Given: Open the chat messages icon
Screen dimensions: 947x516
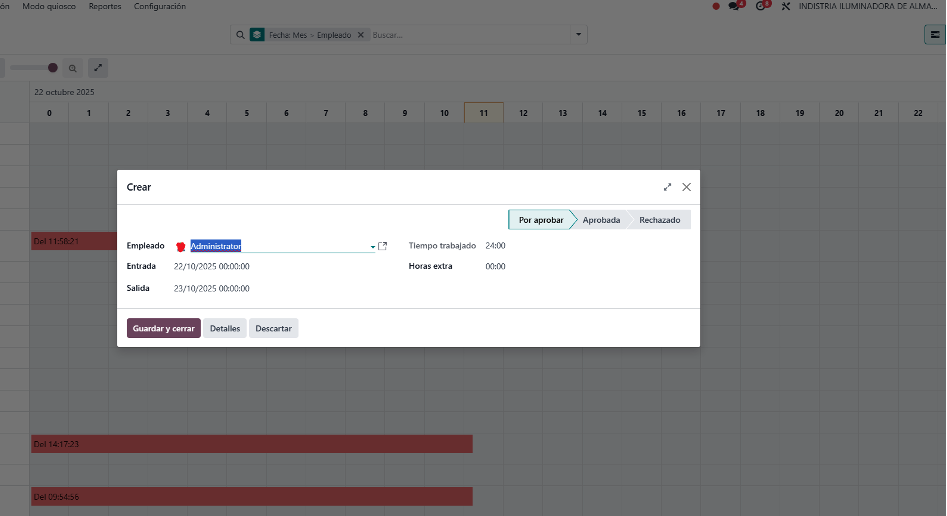Looking at the screenshot, I should (x=735, y=6).
